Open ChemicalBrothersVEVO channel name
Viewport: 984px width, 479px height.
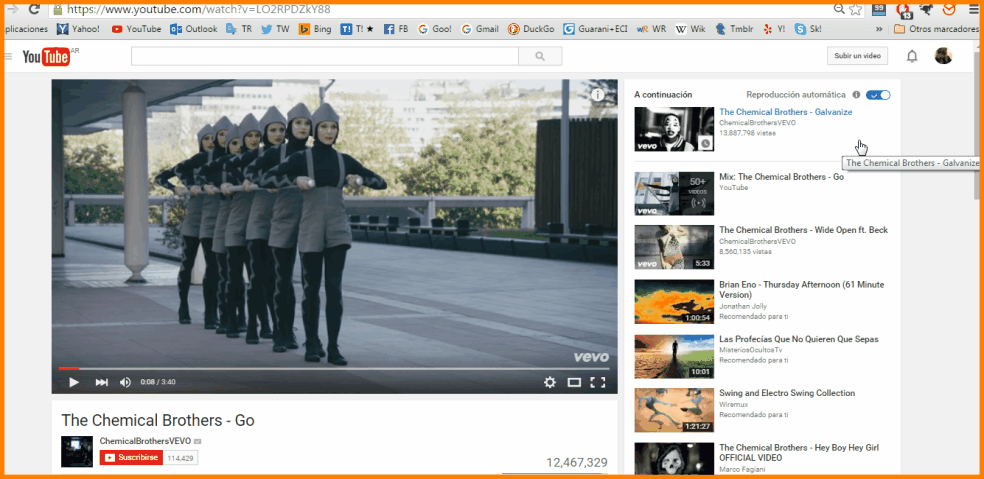[x=146, y=441]
